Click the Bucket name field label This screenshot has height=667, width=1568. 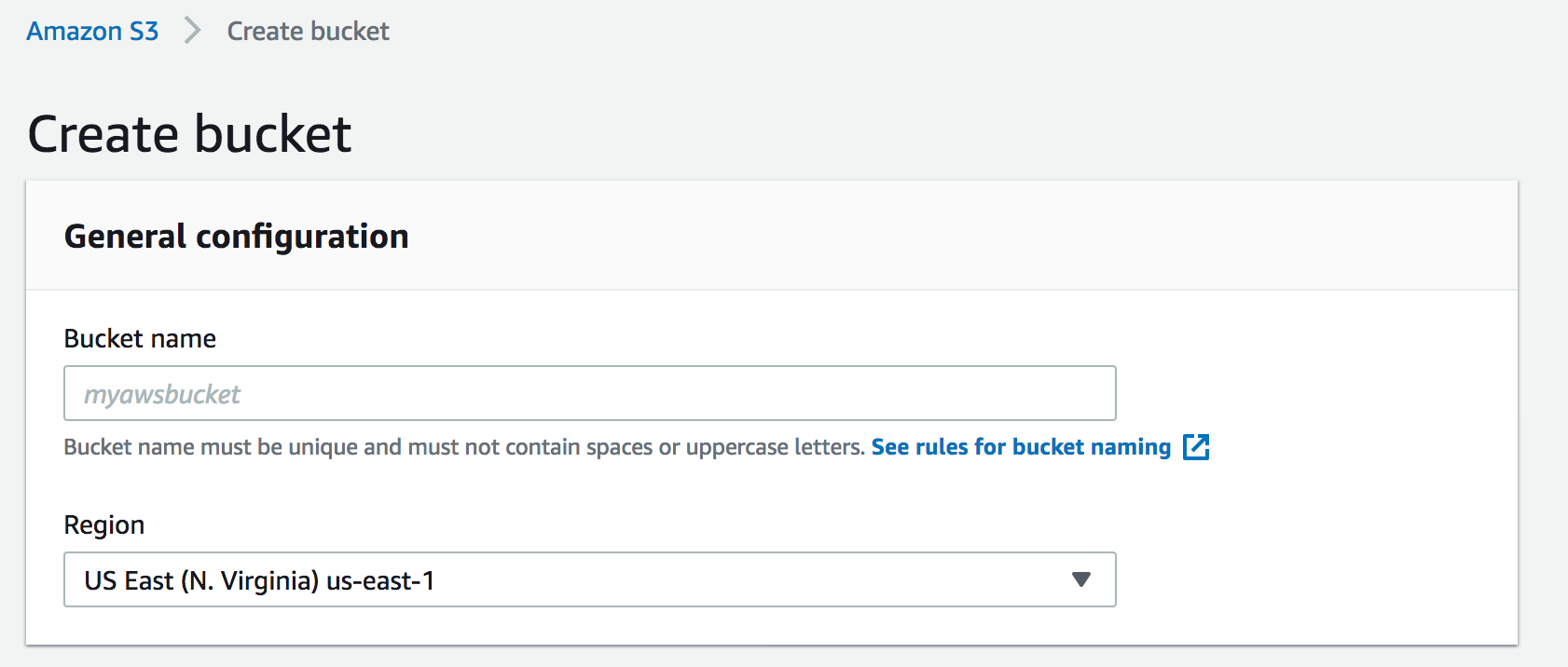140,338
